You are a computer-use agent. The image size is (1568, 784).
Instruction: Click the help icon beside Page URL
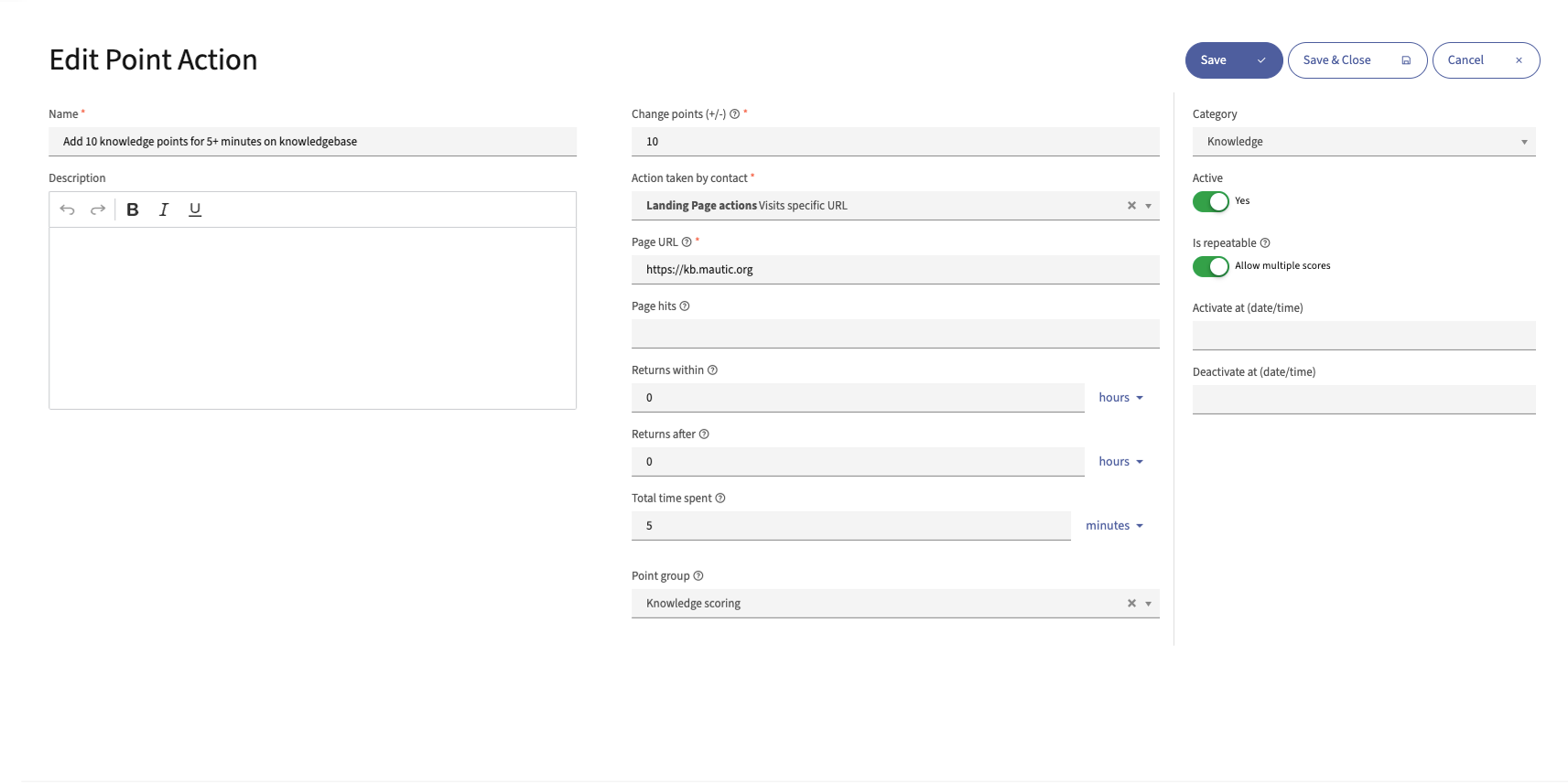coord(687,242)
